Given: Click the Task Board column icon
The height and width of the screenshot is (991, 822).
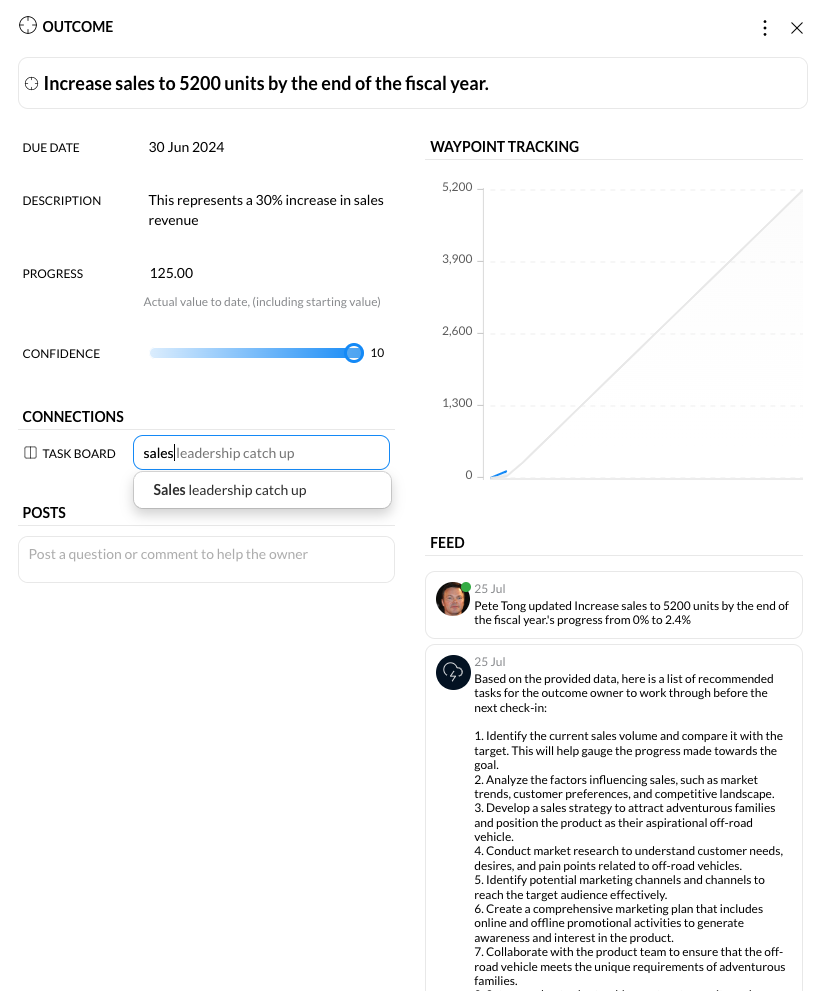Looking at the screenshot, I should [x=30, y=453].
